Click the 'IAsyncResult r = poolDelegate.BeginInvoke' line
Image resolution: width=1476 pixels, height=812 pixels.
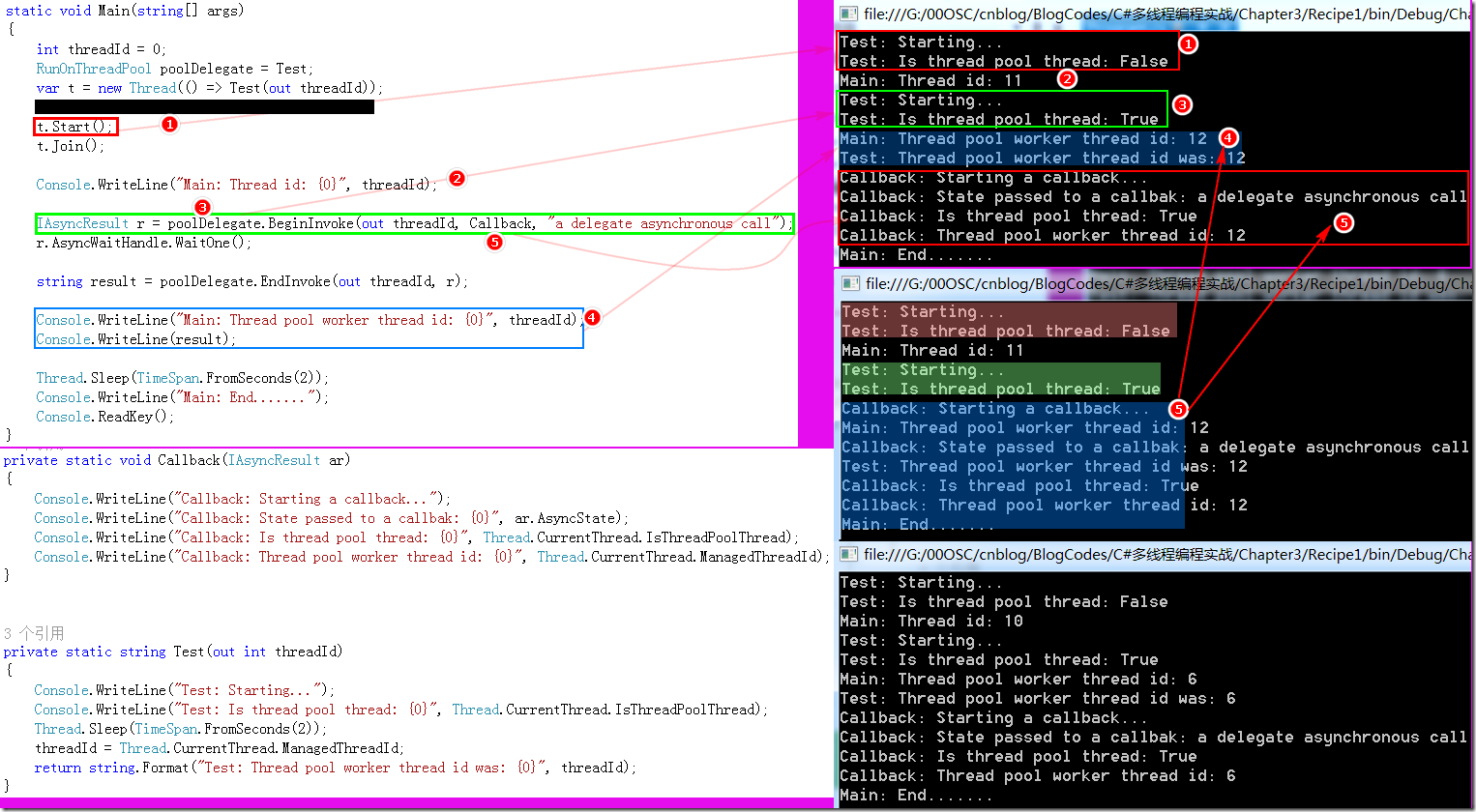(414, 223)
